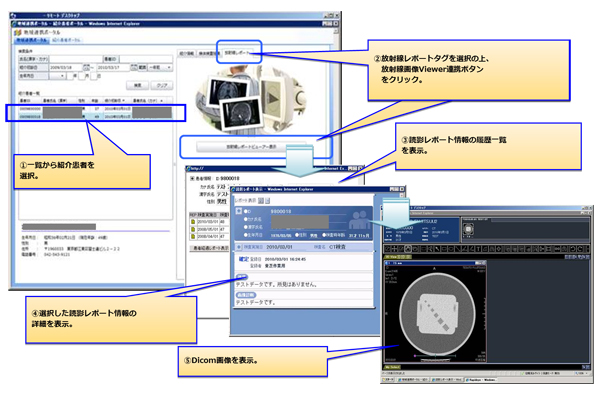This screenshot has height=395, width=600.
Task: Open the start date calendar picker icon
Action: tap(86, 67)
